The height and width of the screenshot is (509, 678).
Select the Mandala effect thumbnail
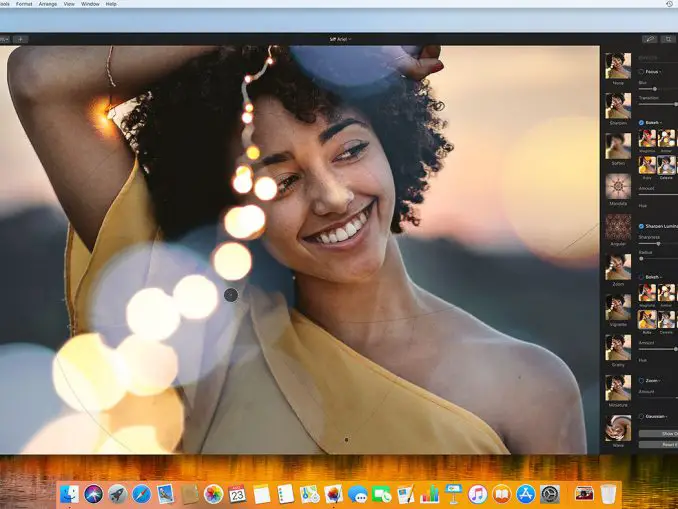[618, 187]
